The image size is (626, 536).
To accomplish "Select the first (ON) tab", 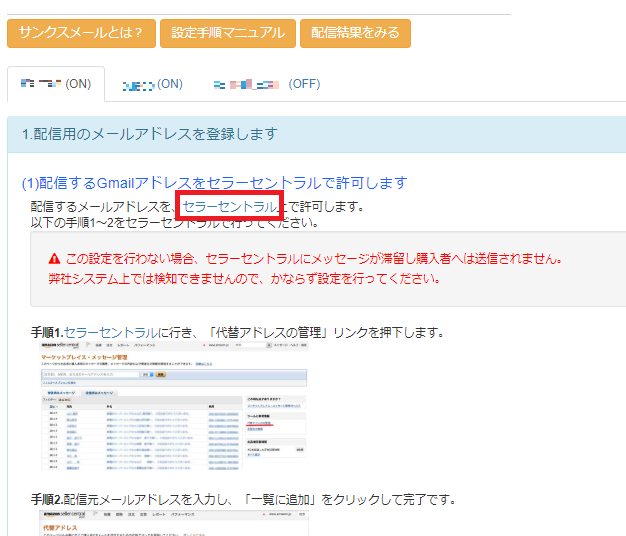I will coord(56,84).
